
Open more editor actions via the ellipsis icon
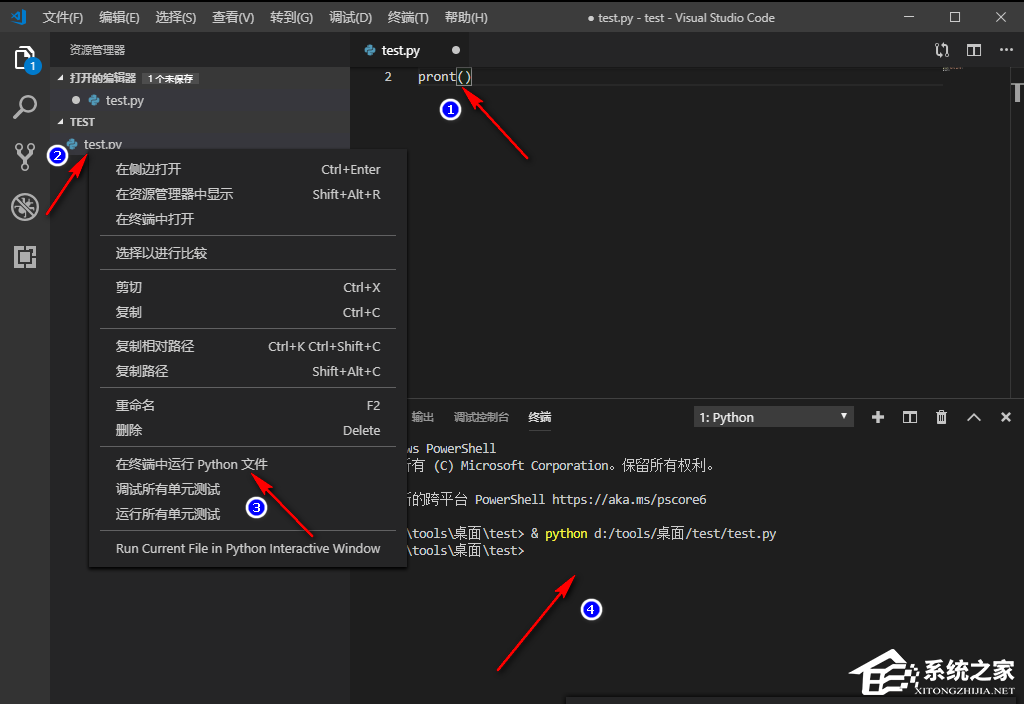click(x=1005, y=49)
